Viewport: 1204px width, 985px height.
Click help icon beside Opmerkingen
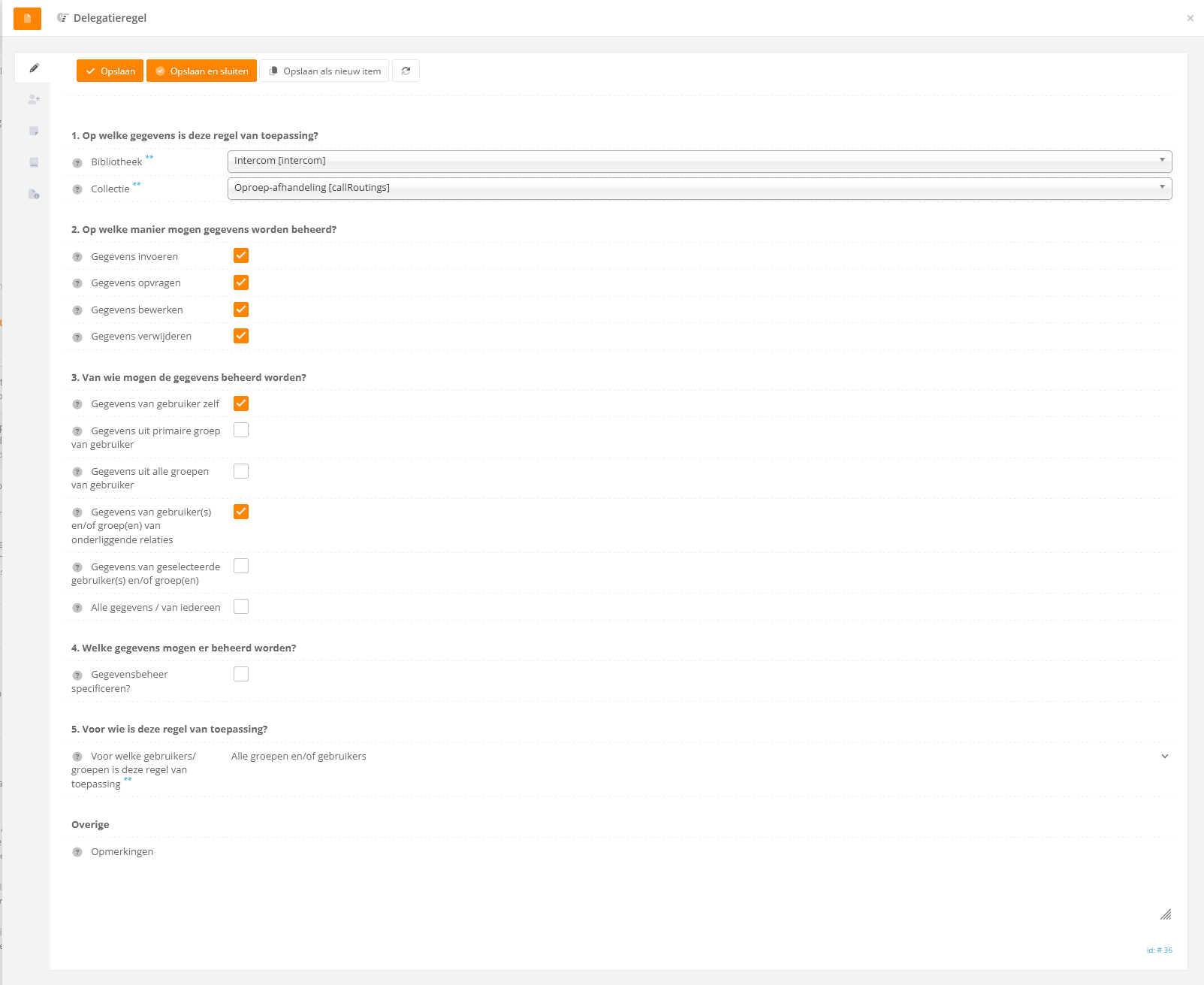(x=77, y=853)
